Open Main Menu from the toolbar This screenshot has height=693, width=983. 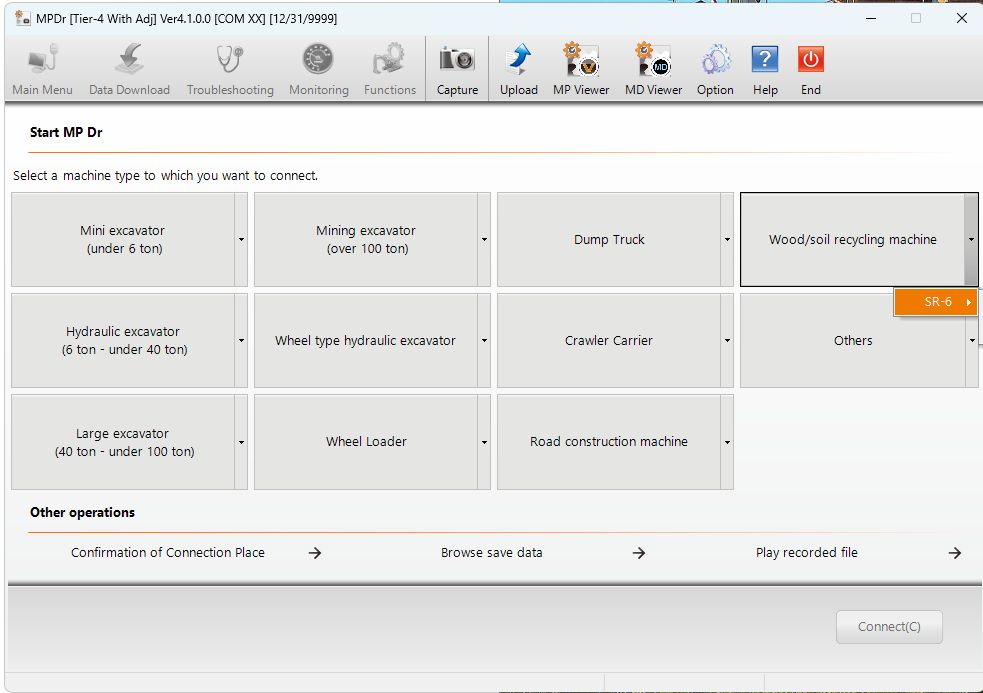(42, 69)
